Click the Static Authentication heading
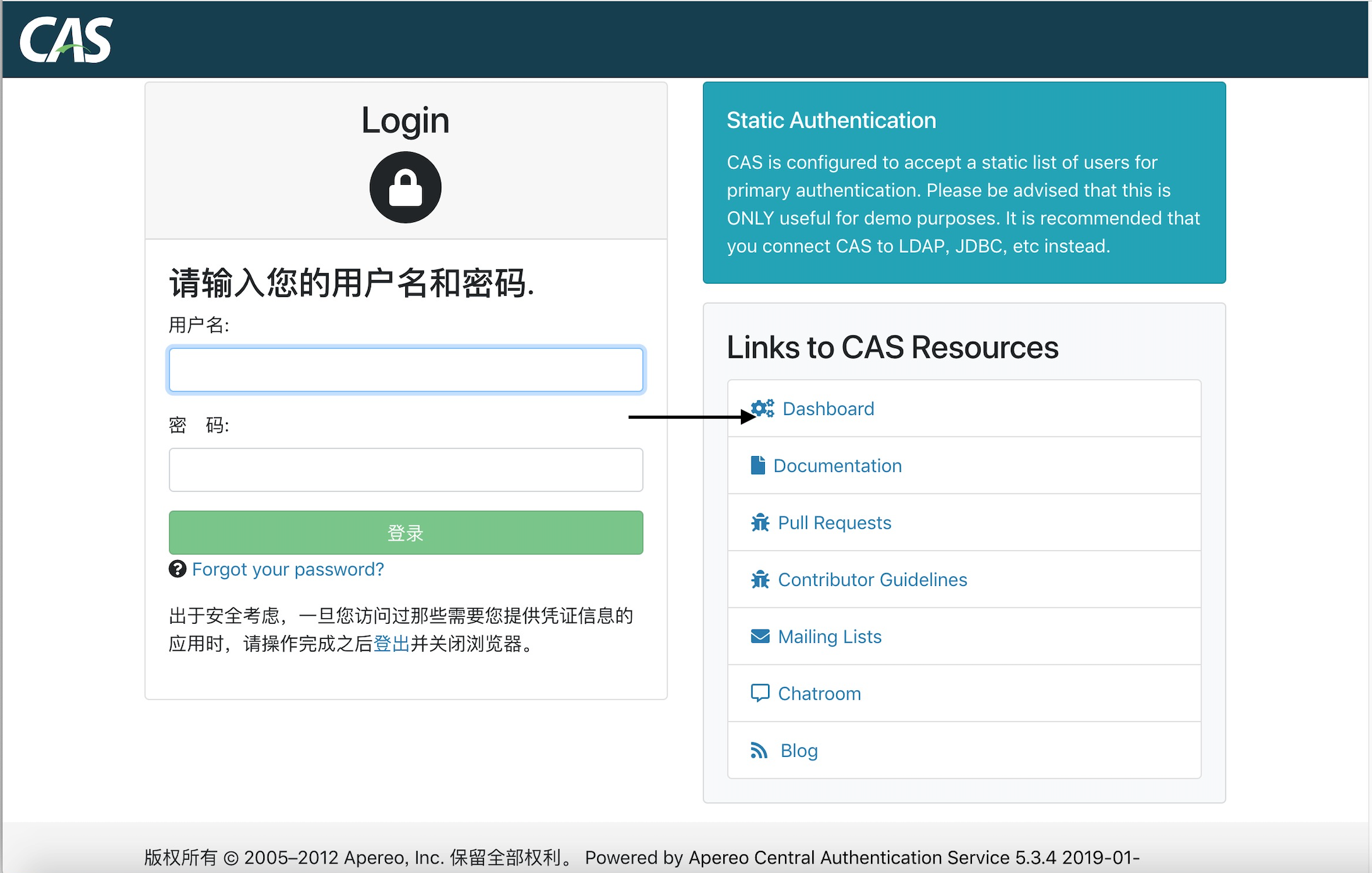This screenshot has width=1372, height=873. click(831, 120)
